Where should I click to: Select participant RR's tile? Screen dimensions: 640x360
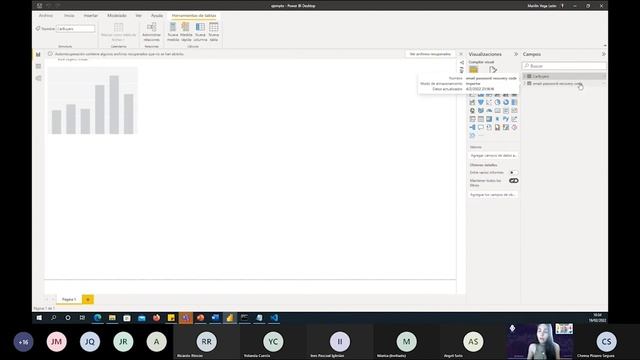click(x=207, y=342)
